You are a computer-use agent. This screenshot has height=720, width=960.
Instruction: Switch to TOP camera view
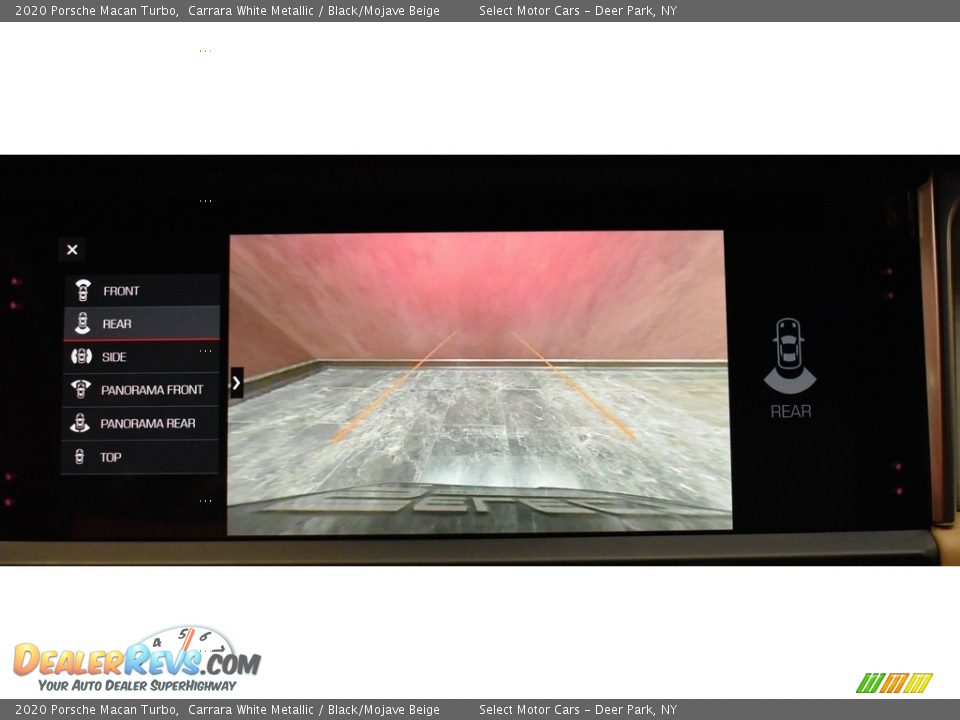140,457
